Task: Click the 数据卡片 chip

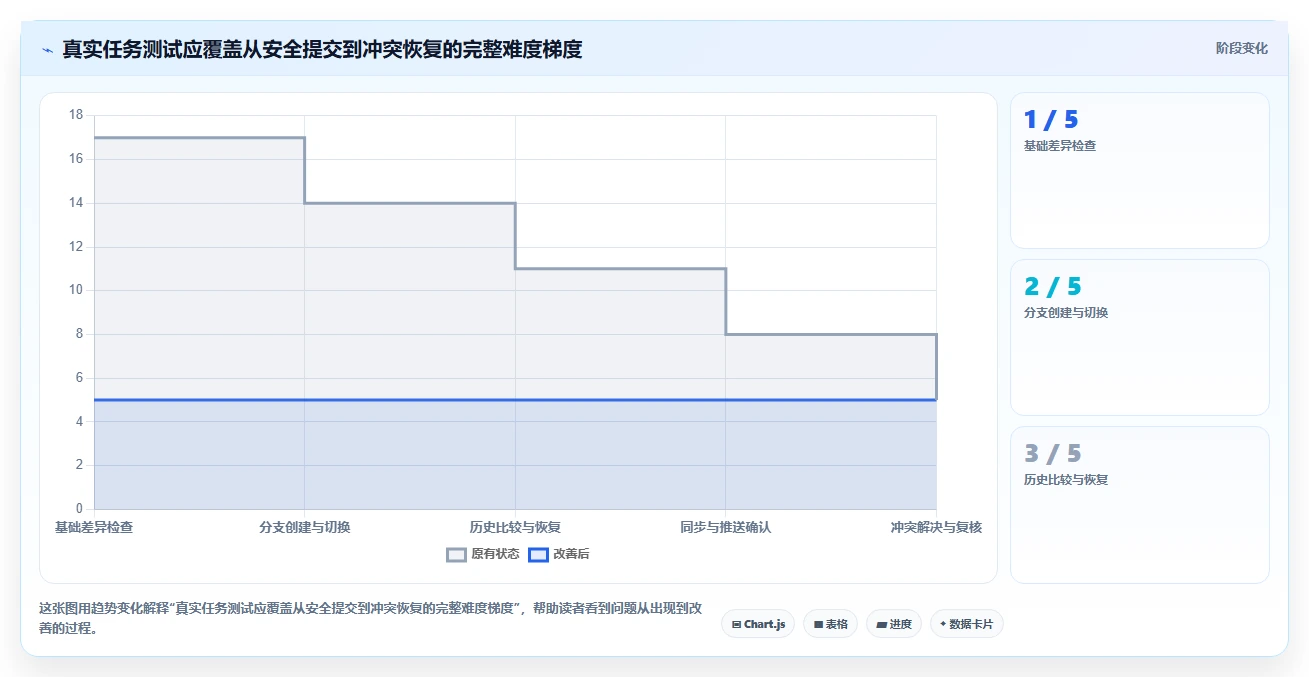Action: 966,624
